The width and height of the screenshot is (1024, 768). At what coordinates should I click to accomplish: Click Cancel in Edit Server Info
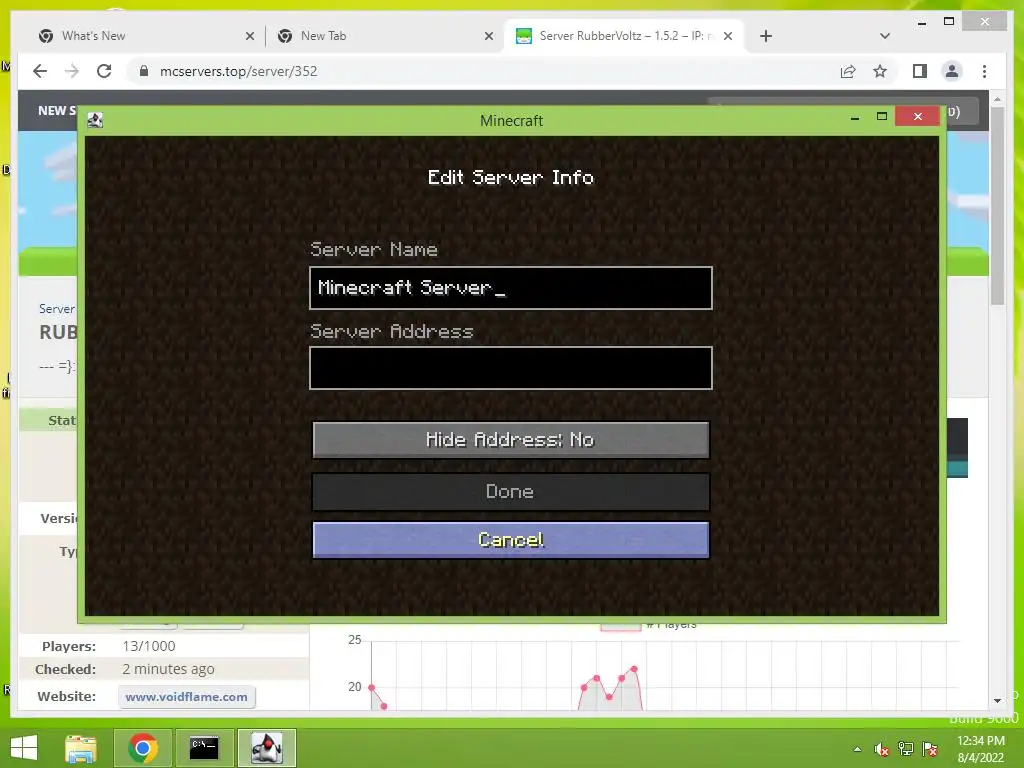pyautogui.click(x=511, y=539)
